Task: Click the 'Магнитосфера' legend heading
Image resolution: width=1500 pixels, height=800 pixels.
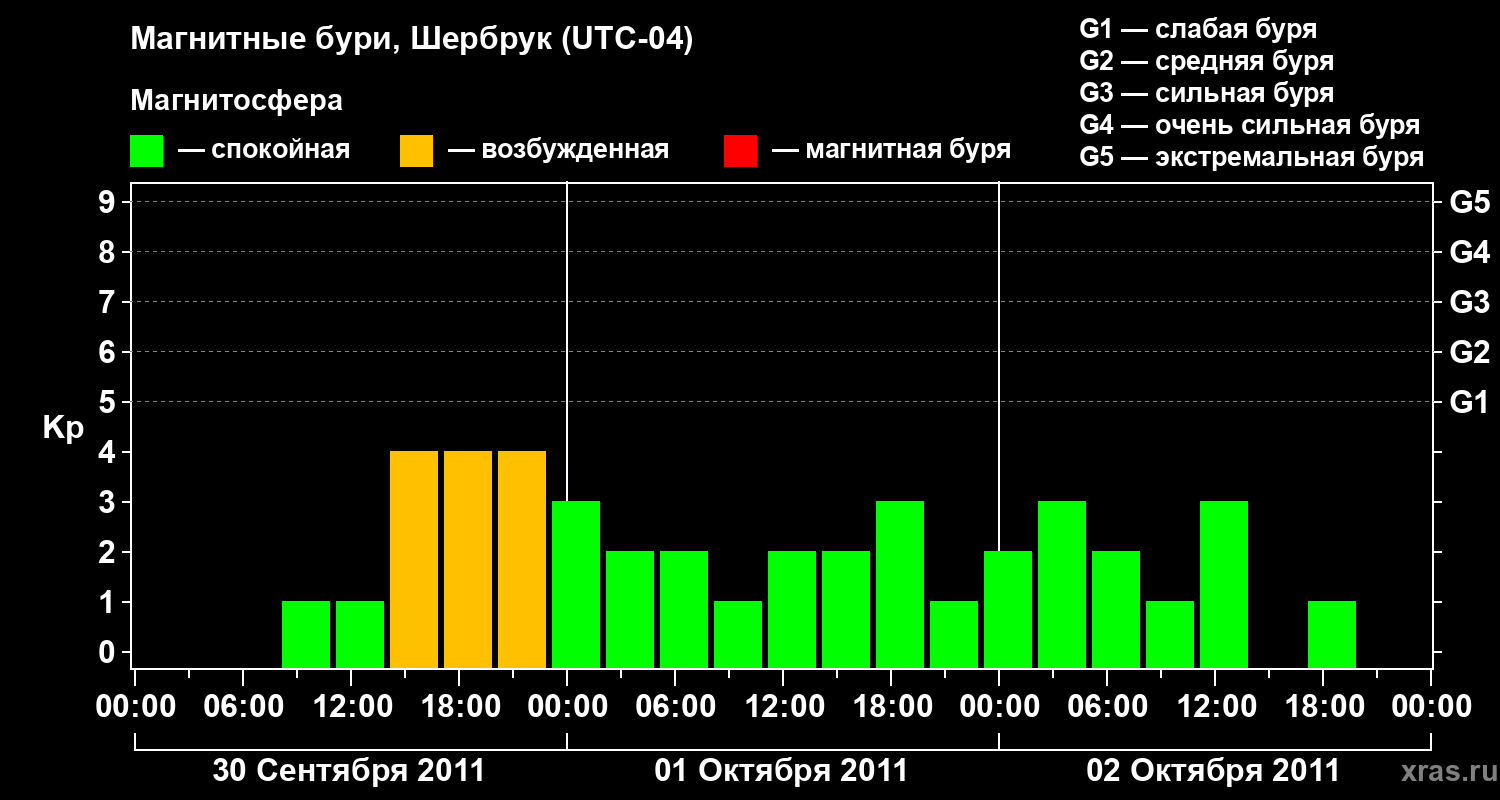Action: [236, 101]
